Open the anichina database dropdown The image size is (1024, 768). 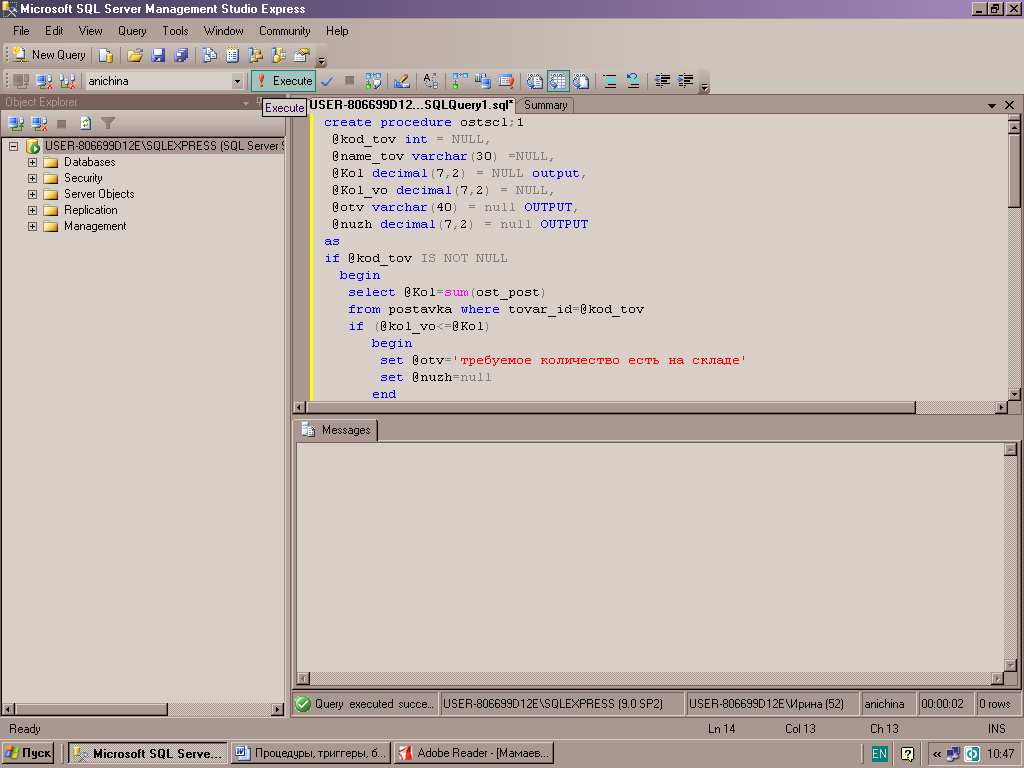point(237,82)
